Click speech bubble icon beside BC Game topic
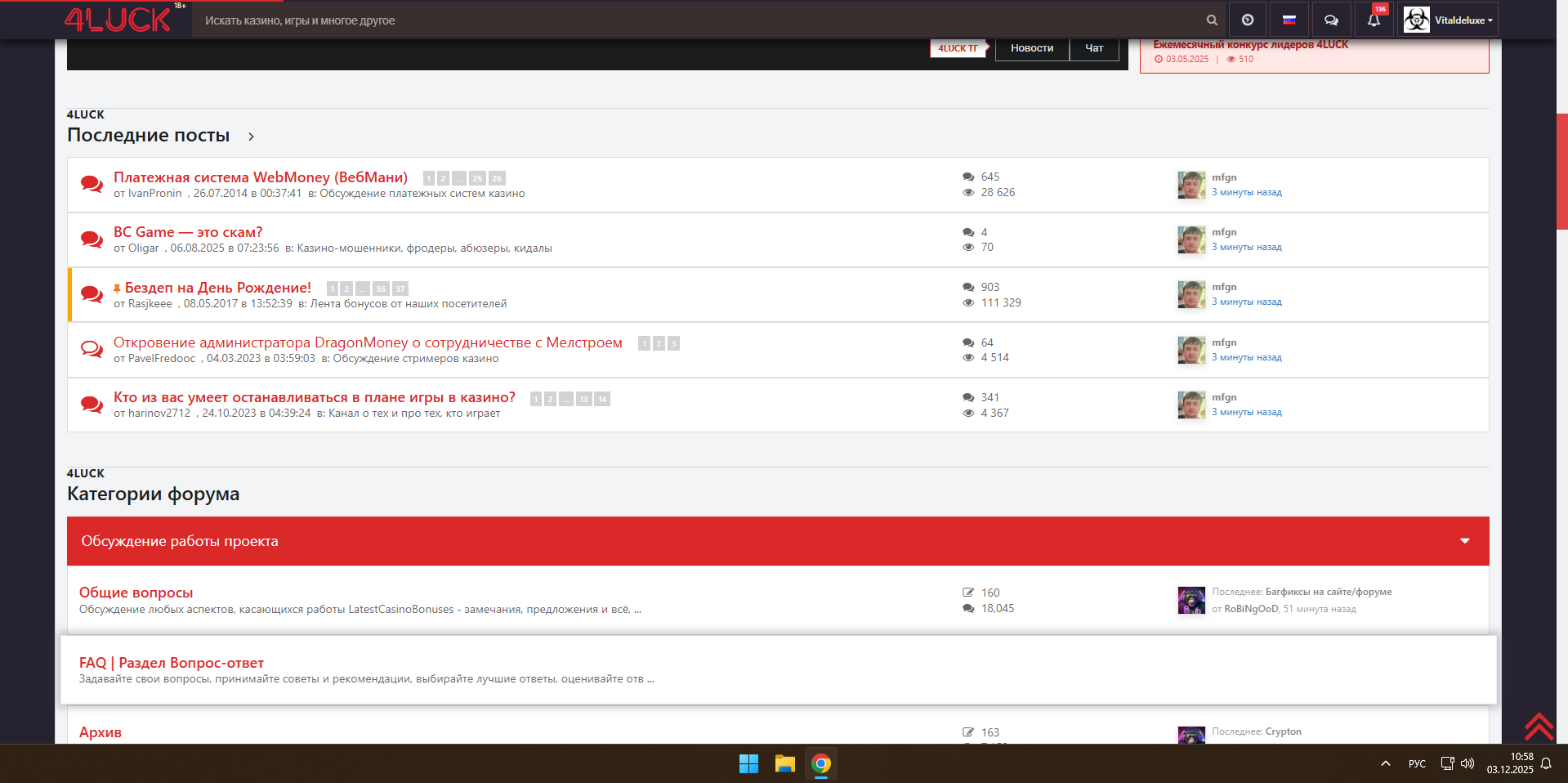The image size is (1568, 783). point(92,239)
